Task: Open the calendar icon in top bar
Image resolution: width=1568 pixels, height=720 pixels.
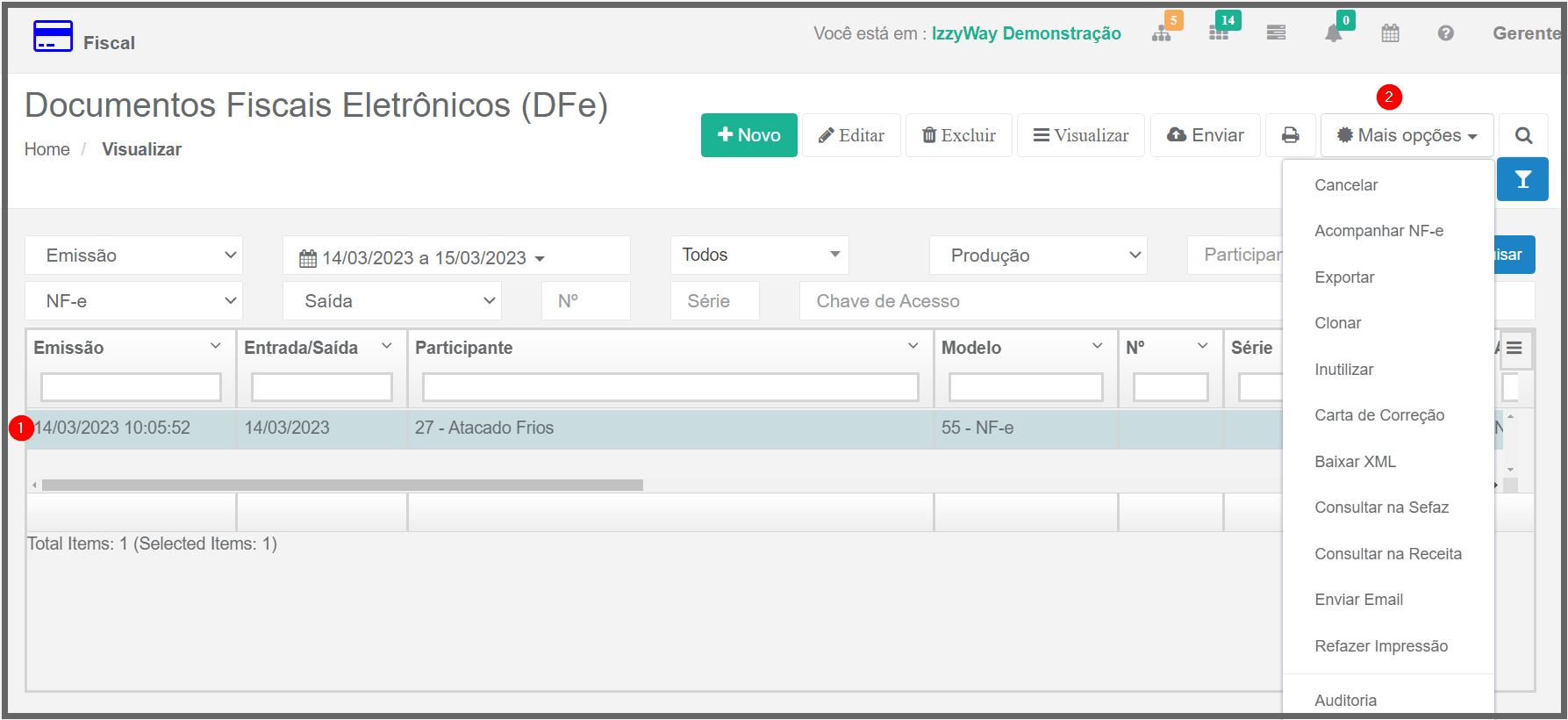Action: 1390,33
